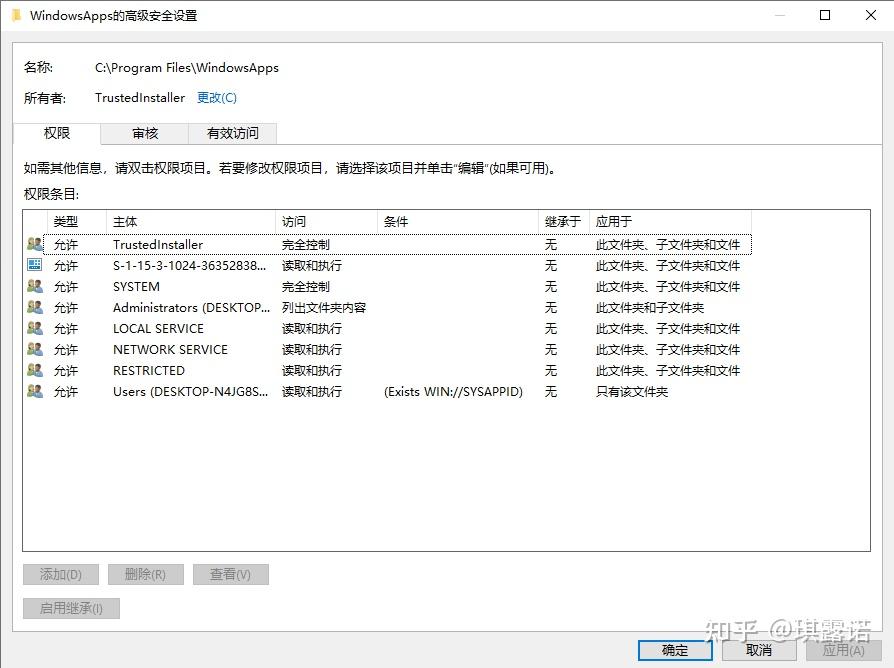Click the user group icon beside SYSTEM entry
The image size is (894, 668).
[35, 286]
